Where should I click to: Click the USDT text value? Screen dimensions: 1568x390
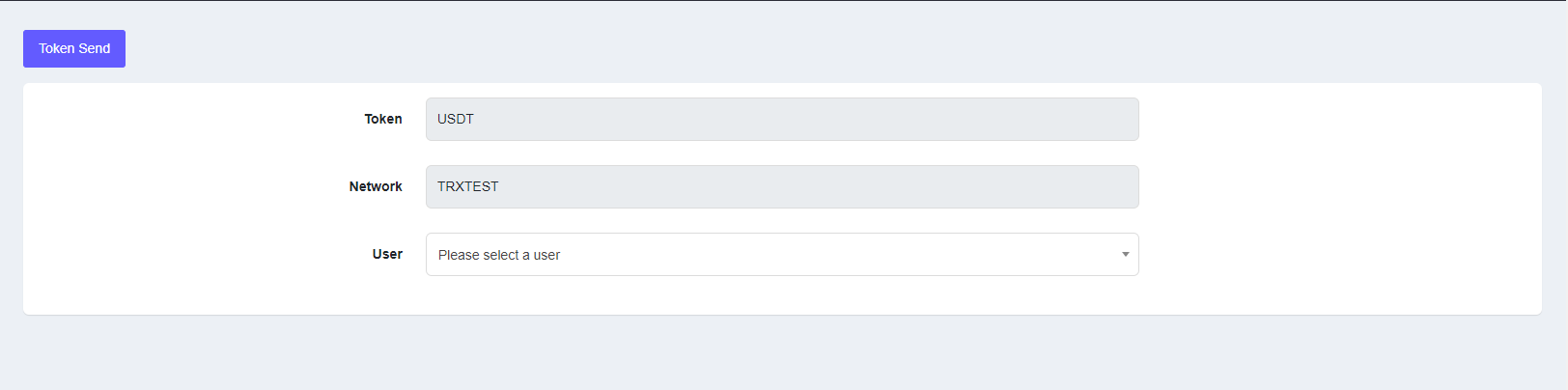[x=456, y=120]
